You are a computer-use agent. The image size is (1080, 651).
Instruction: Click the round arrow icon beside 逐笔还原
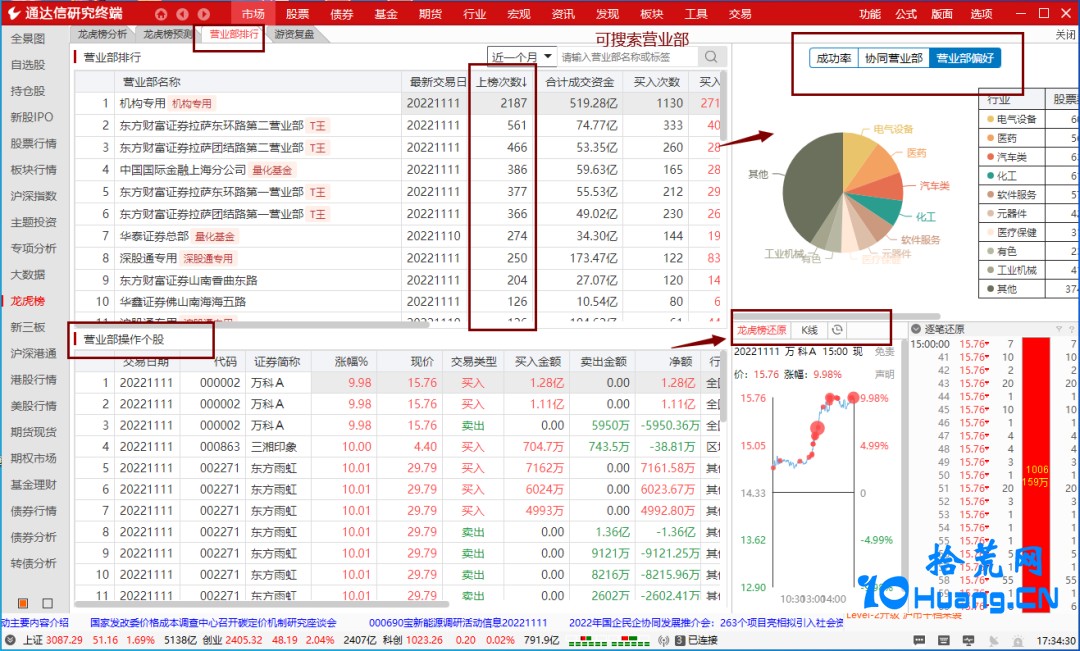tap(916, 329)
